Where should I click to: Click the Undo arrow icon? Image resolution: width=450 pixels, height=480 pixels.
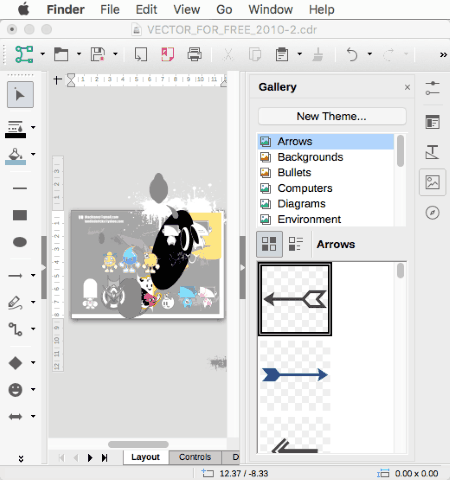coord(352,54)
